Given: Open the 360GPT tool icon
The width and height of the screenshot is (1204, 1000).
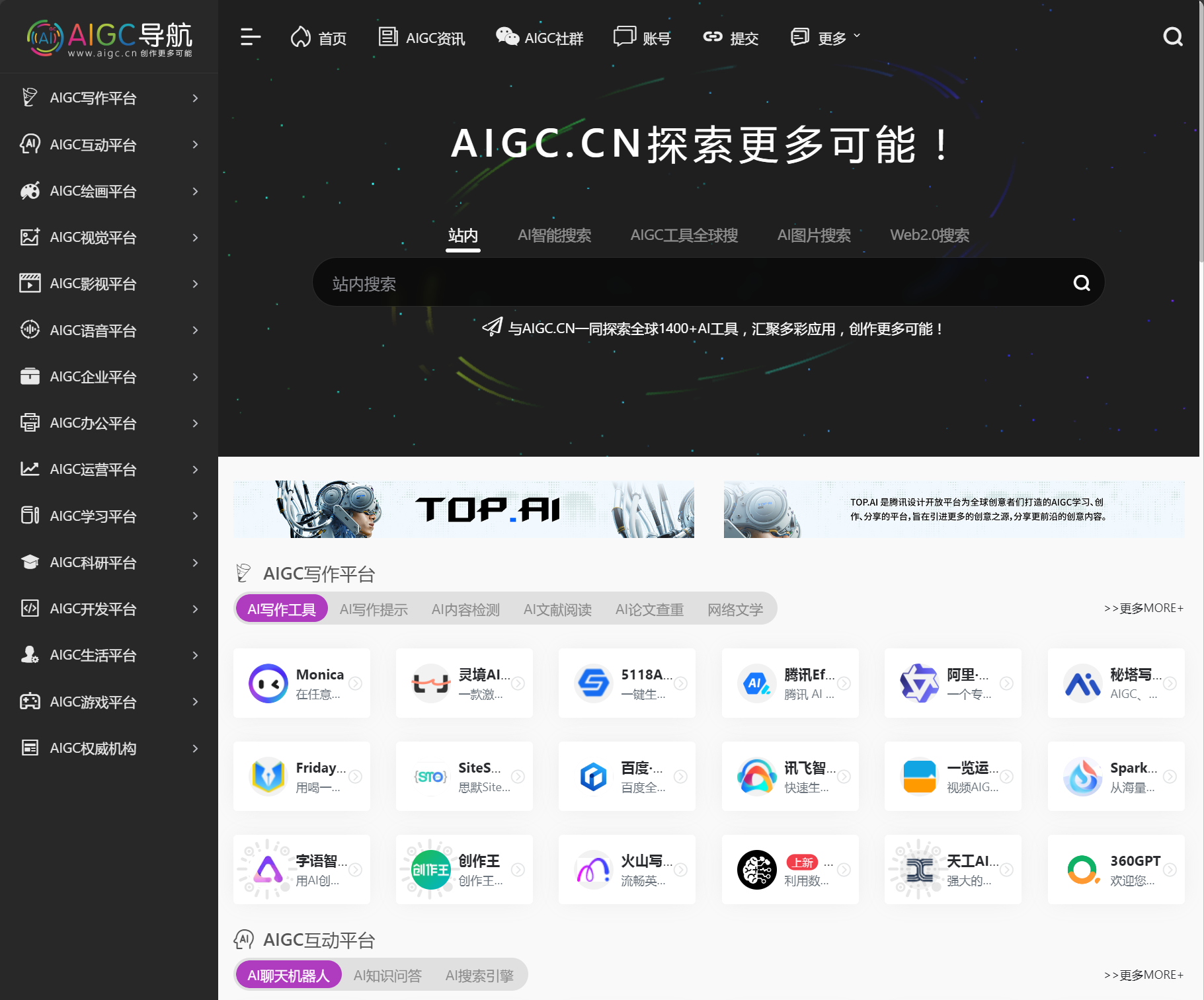Looking at the screenshot, I should [1083, 870].
